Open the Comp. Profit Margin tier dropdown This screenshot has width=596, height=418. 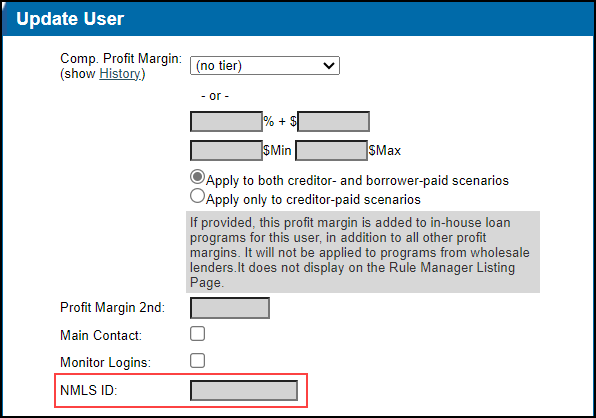pos(265,66)
